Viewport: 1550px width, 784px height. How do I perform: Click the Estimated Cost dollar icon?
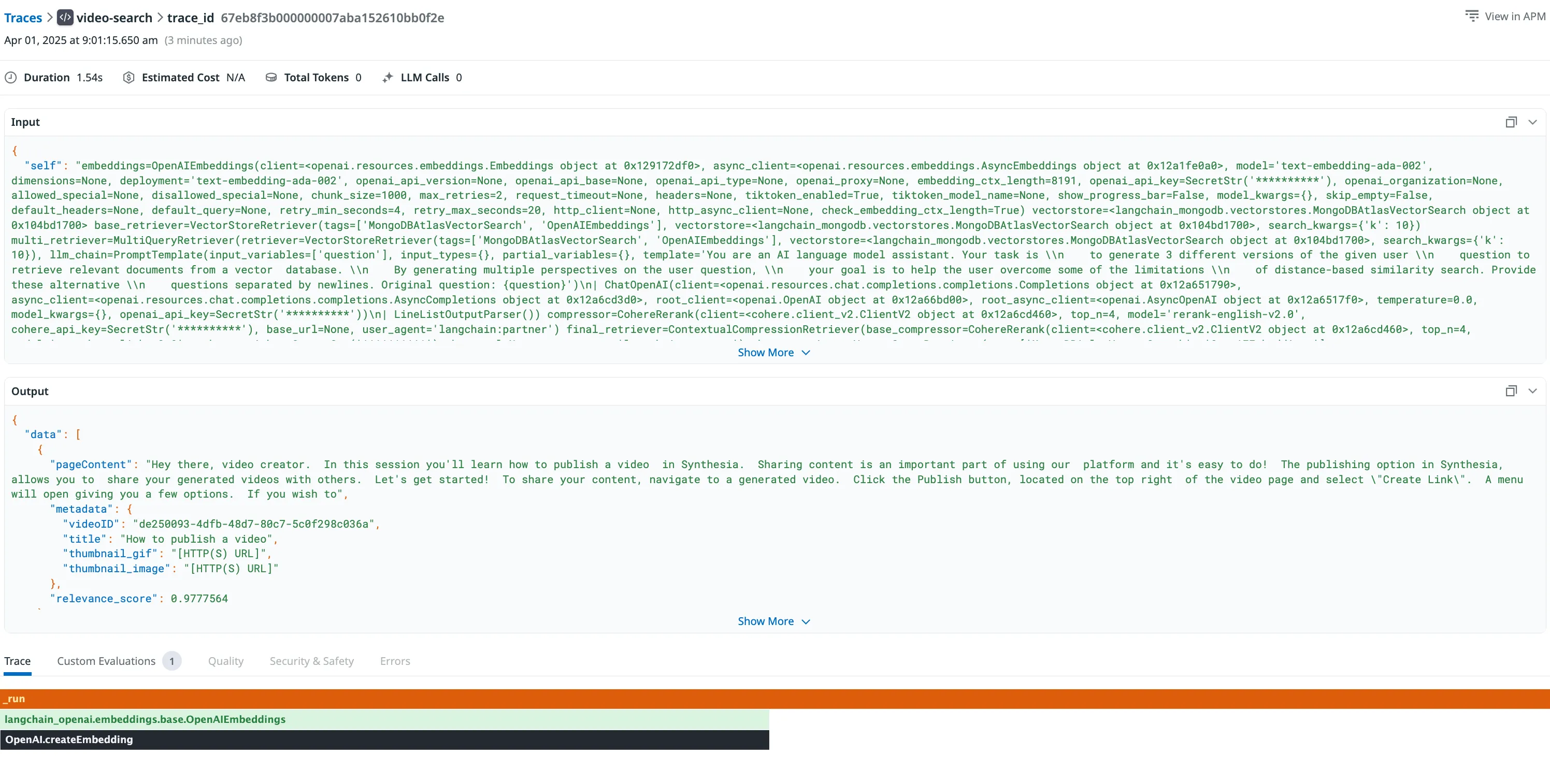[128, 78]
